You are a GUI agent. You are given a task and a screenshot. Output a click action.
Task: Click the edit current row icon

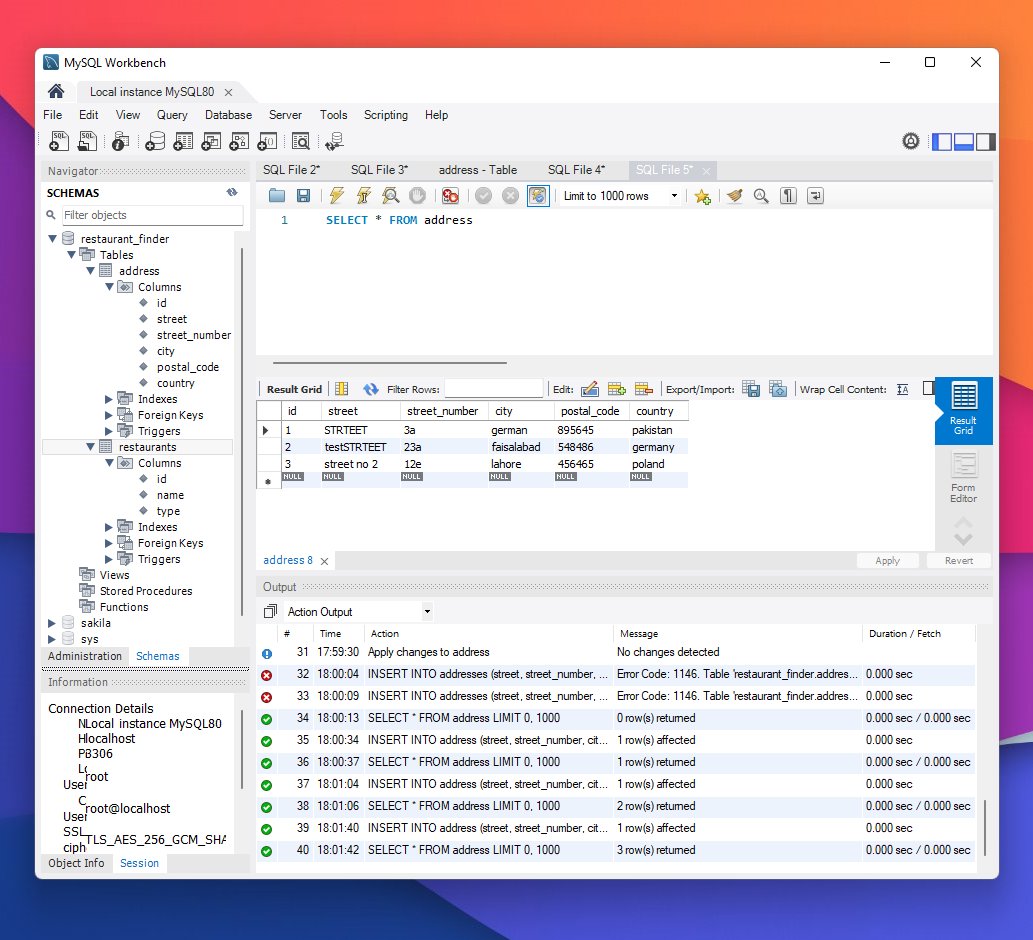[590, 389]
